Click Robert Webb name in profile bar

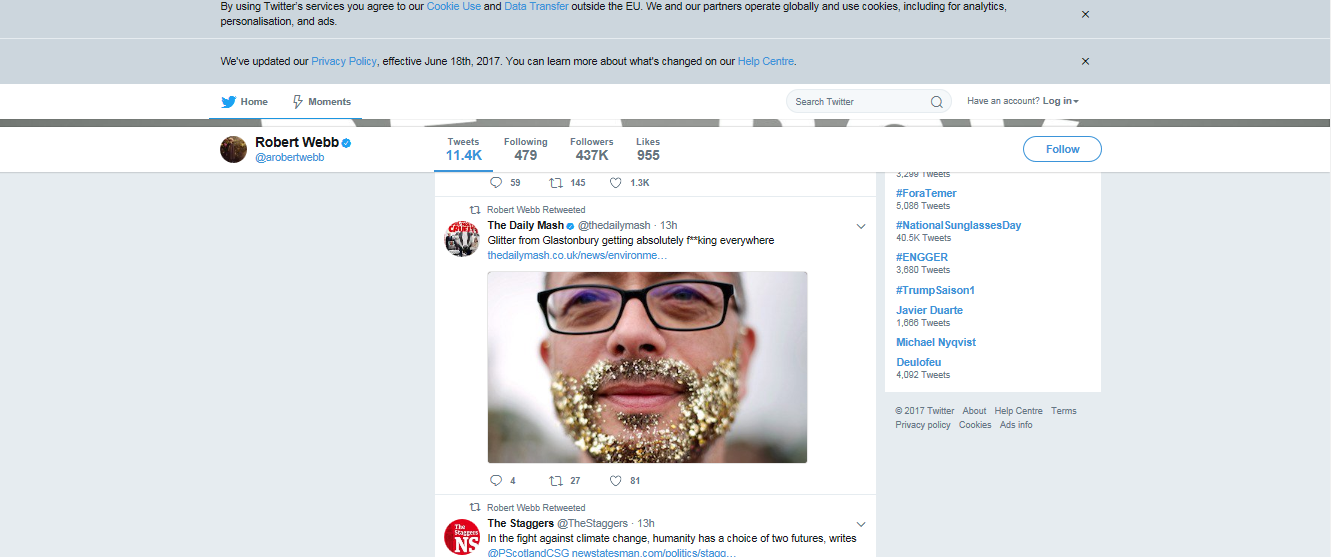pos(297,143)
